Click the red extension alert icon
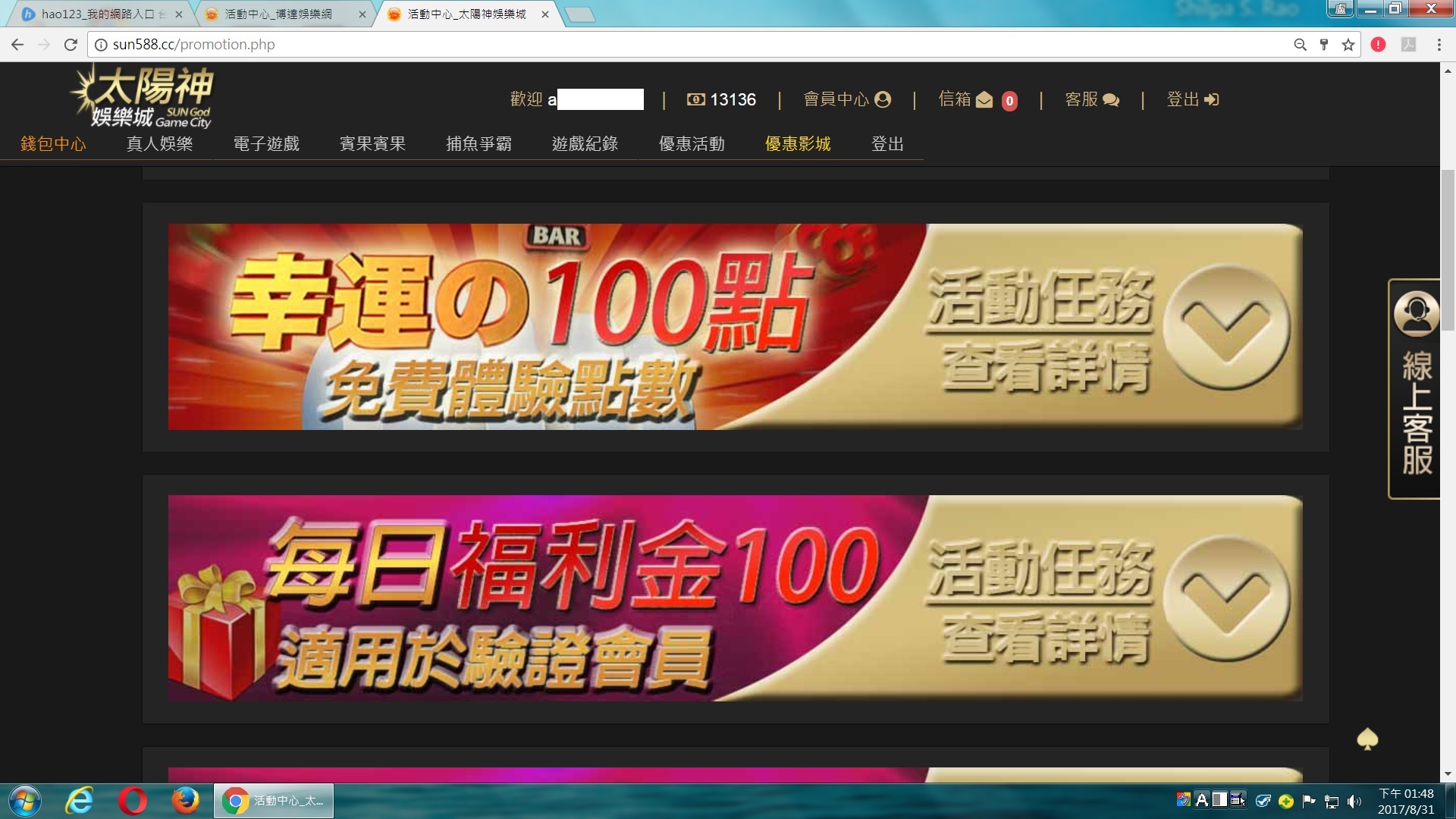This screenshot has height=819, width=1456. (1378, 45)
